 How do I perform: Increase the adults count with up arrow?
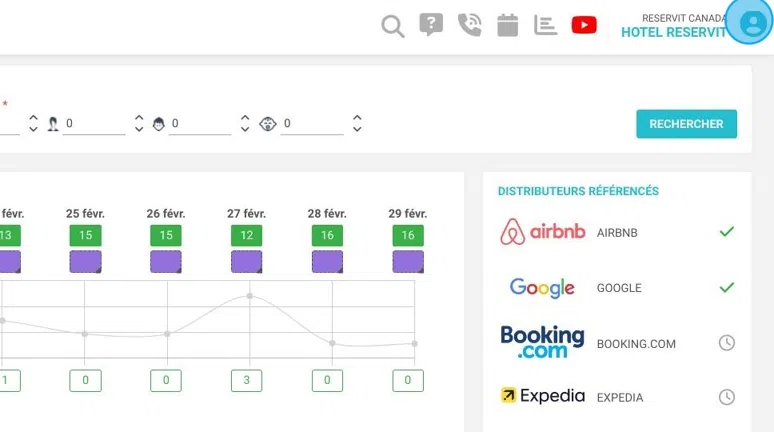click(x=139, y=118)
